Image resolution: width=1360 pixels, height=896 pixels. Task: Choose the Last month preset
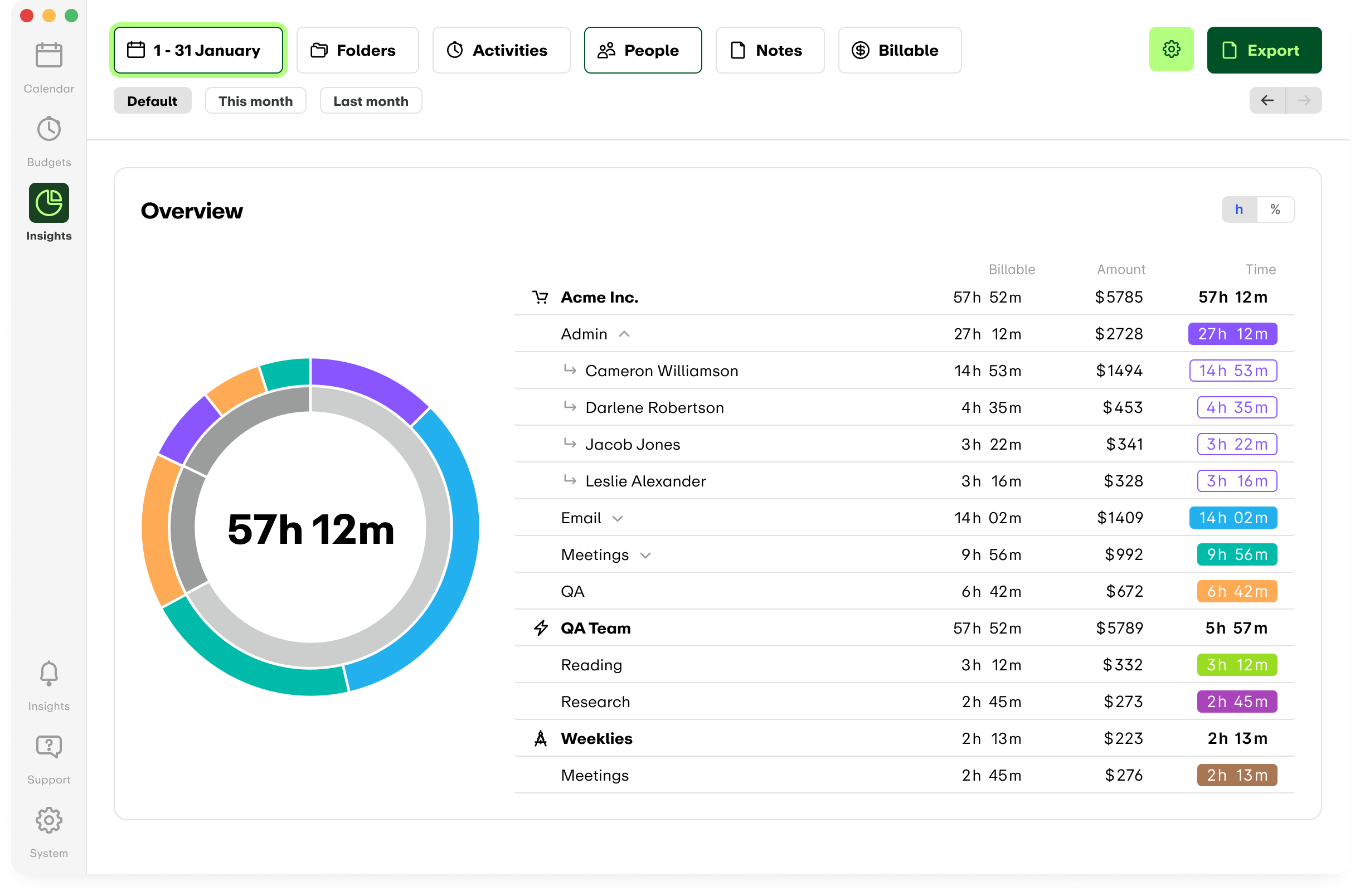[x=370, y=101]
